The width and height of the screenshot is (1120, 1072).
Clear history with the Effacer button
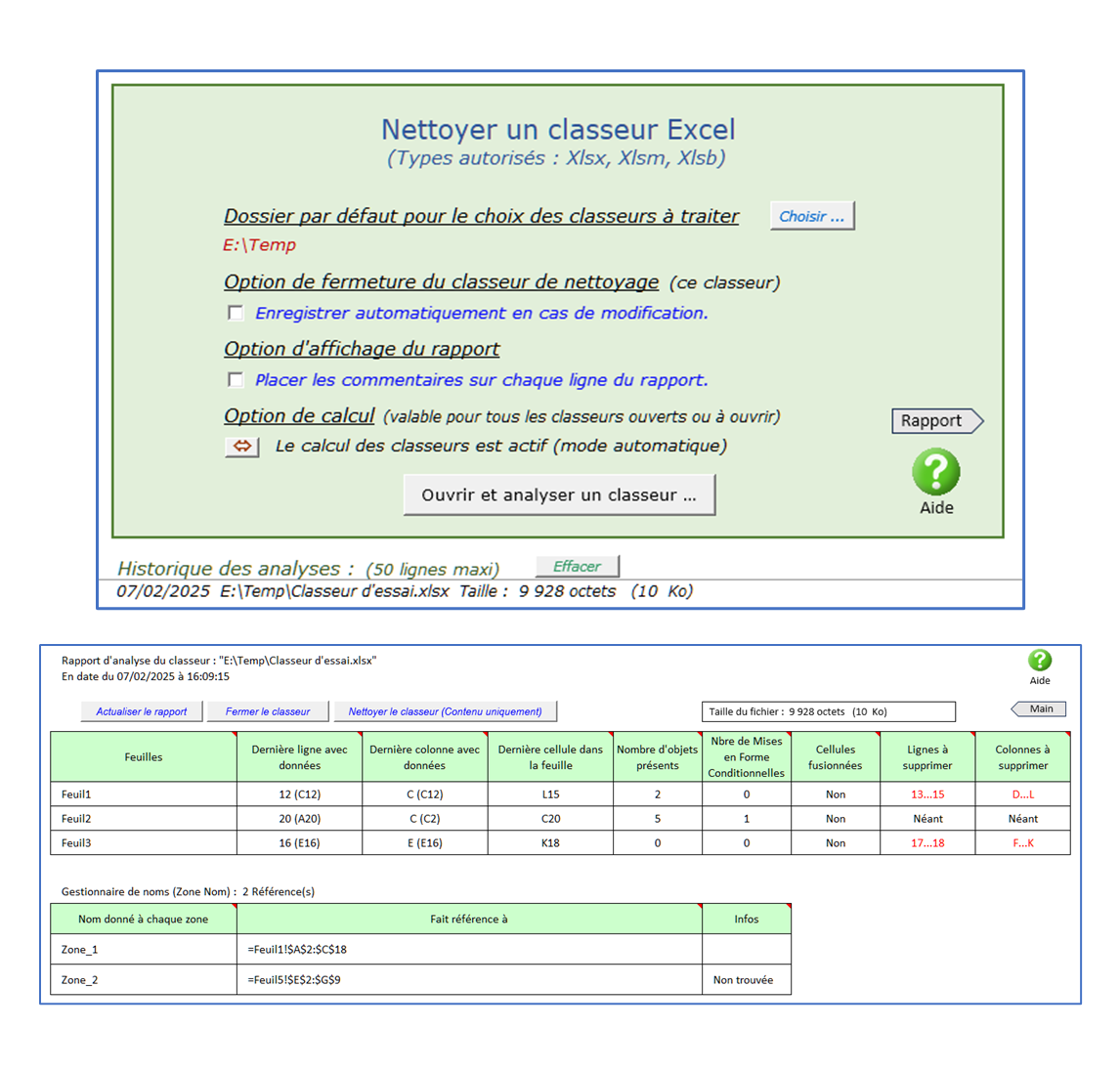(577, 567)
